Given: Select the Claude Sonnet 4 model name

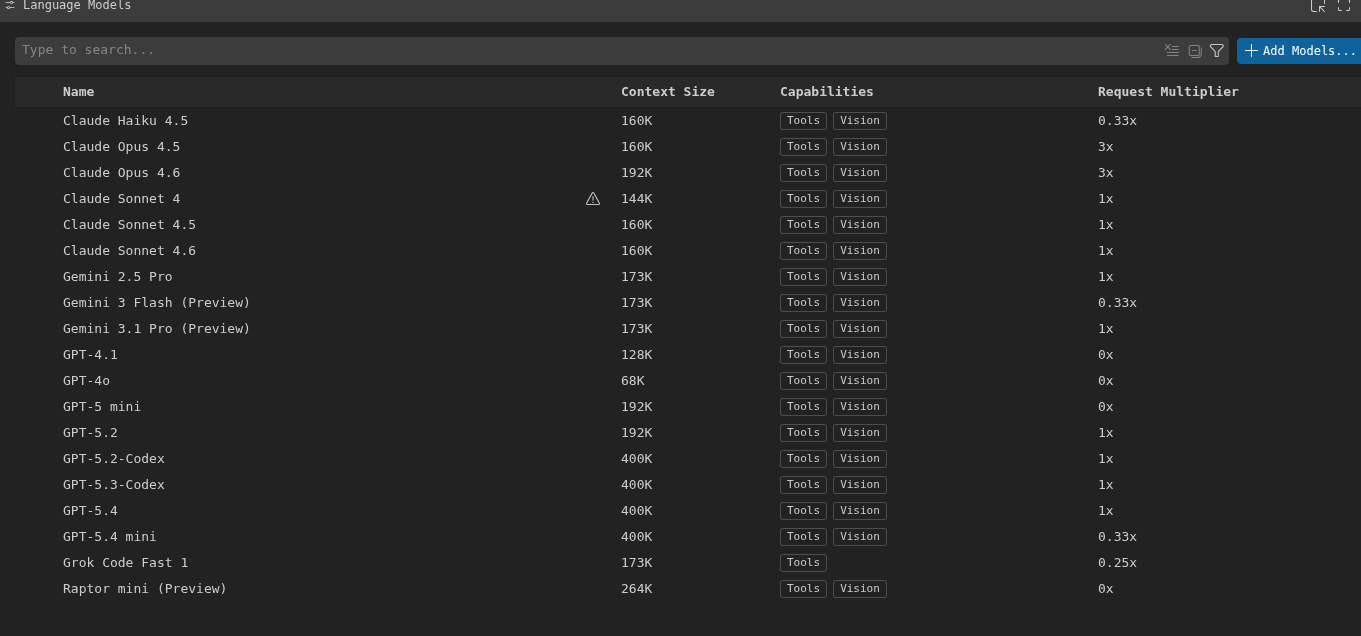Looking at the screenshot, I should tap(122, 199).
